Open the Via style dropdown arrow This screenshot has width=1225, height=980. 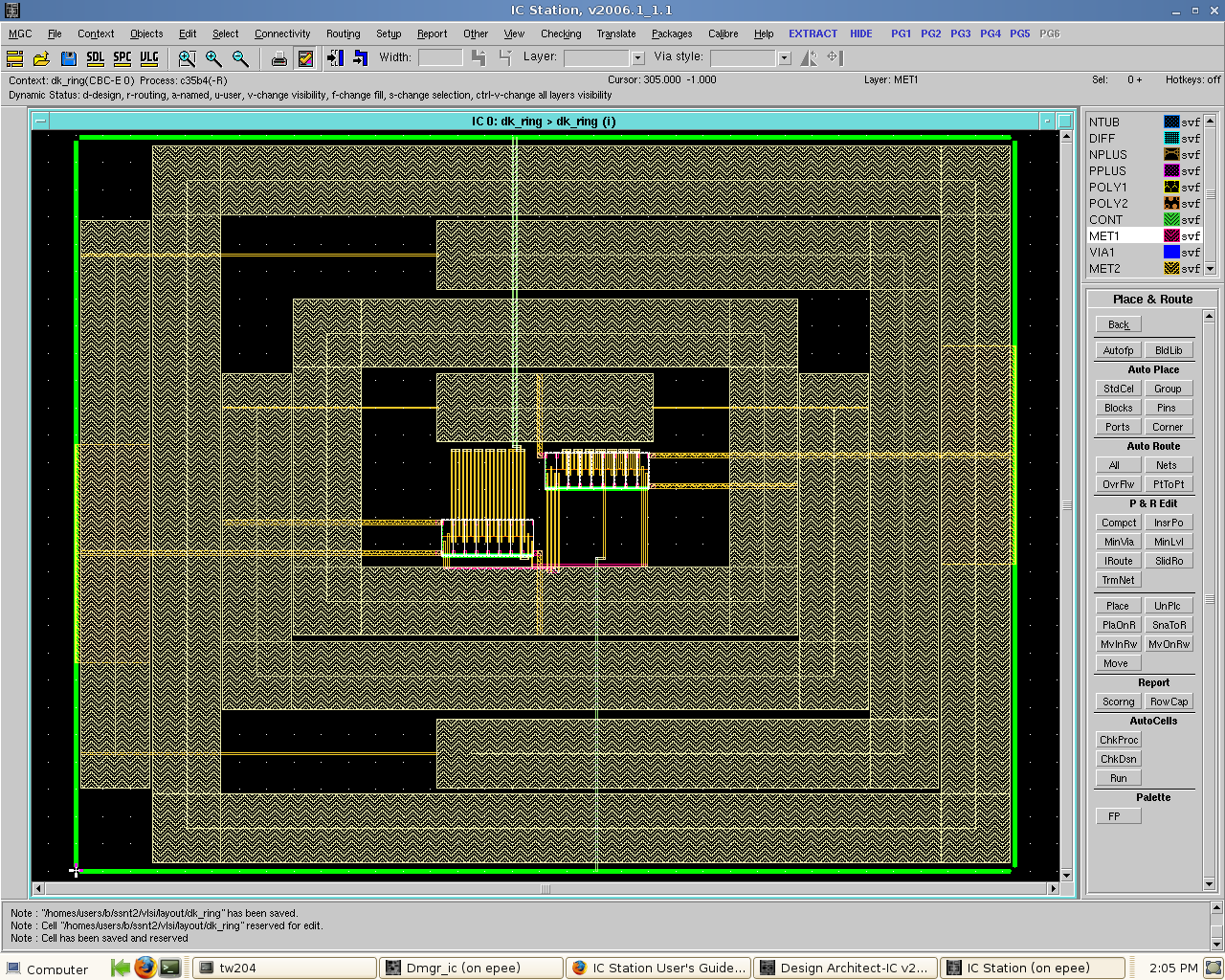coord(784,58)
